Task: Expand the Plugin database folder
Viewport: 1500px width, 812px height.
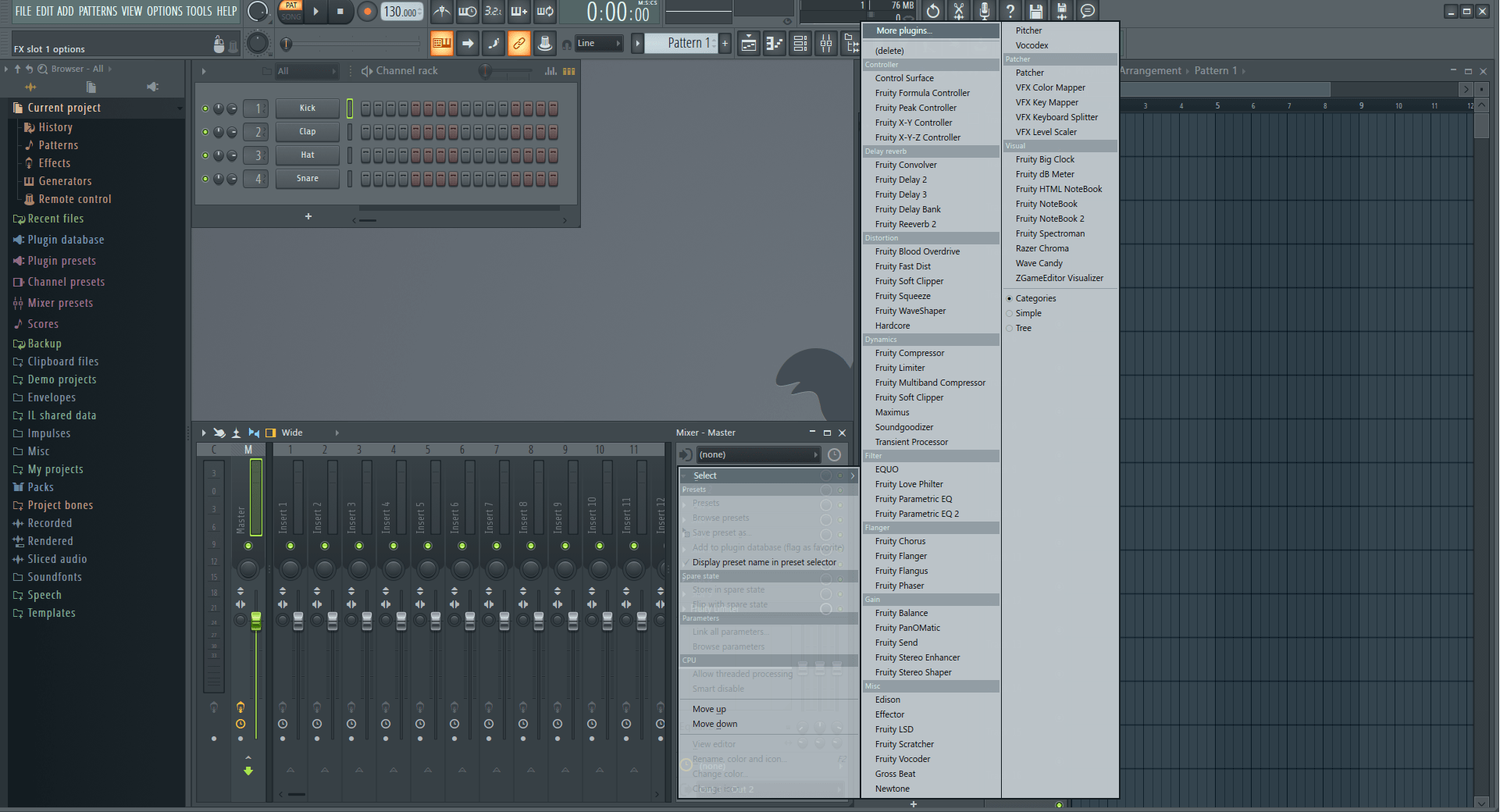Action: tap(66, 240)
